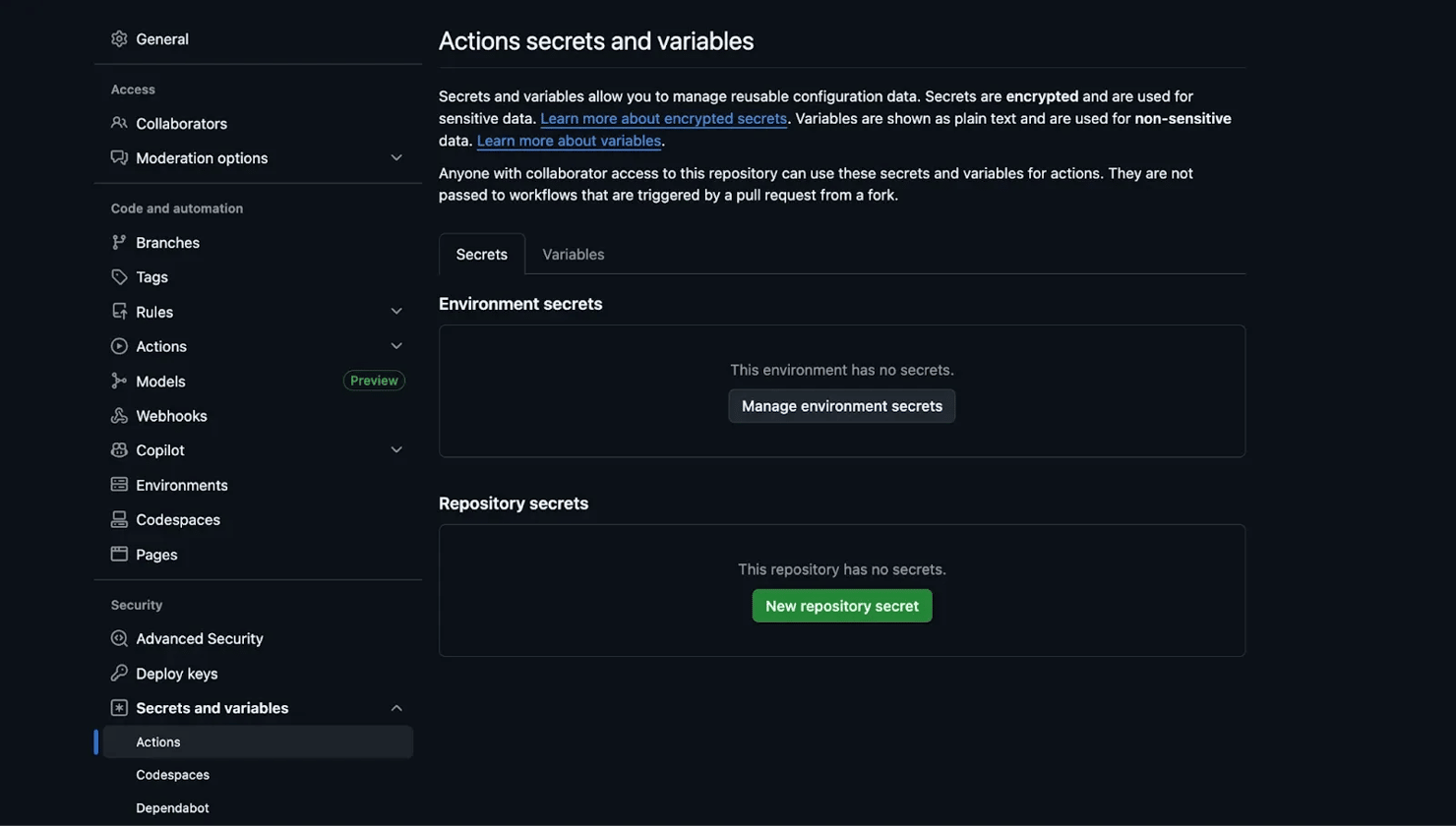Open Learn more about encrypted secrets link
Image resolution: width=1456 pixels, height=826 pixels.
point(663,119)
